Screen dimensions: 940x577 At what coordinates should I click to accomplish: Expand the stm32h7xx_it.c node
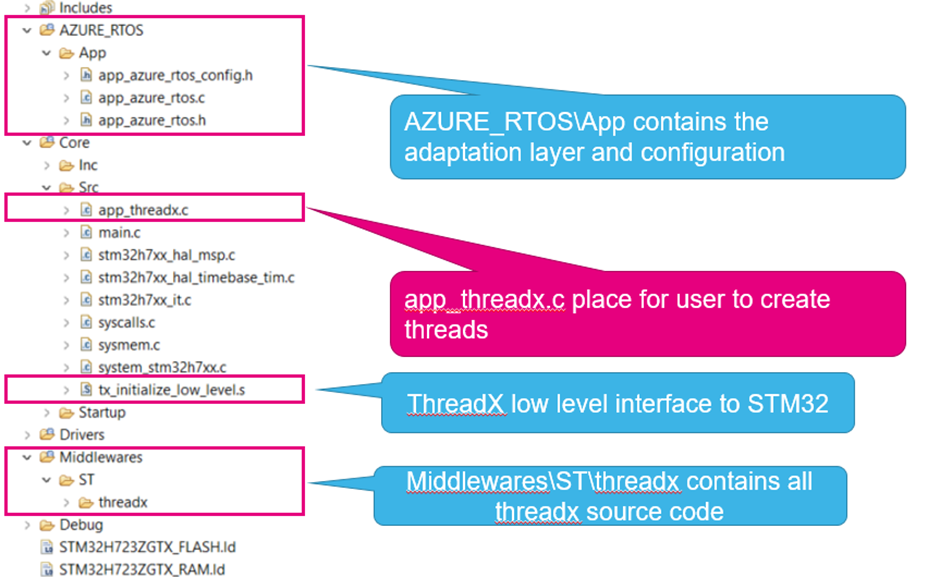[x=67, y=300]
